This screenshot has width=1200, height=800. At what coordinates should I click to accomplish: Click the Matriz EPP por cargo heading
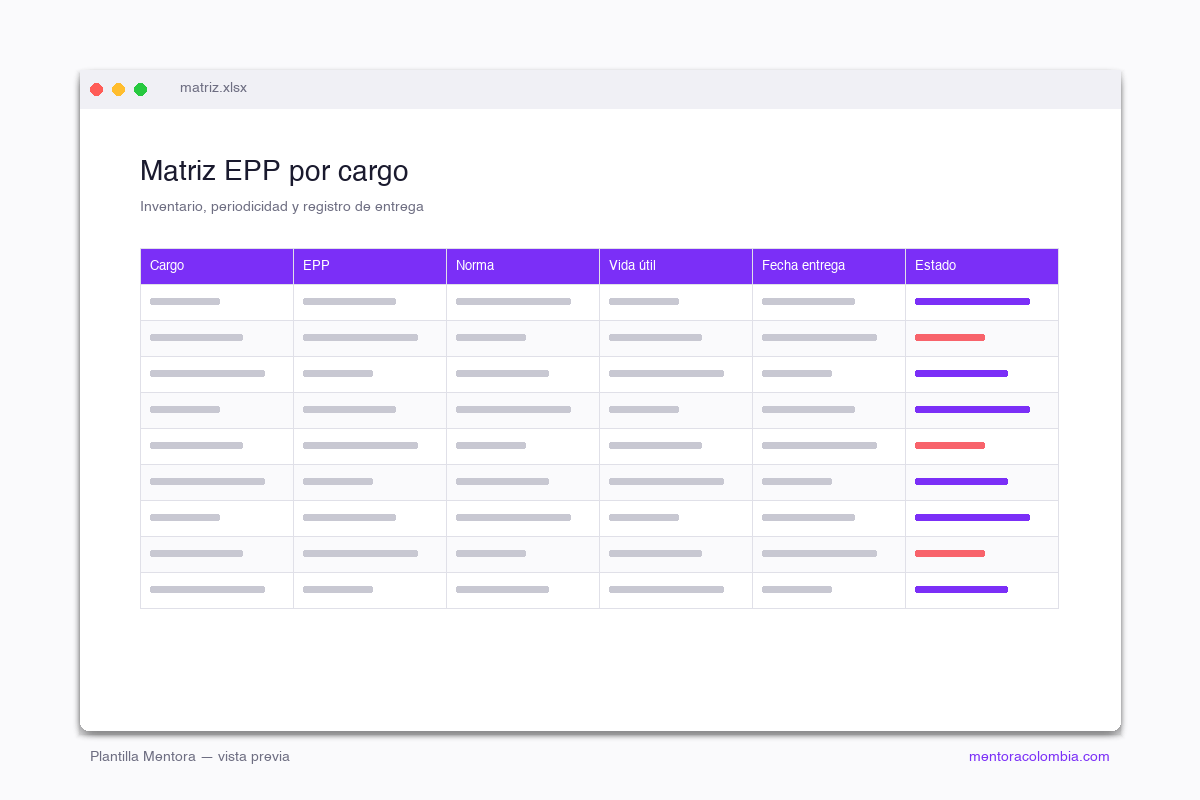274,171
